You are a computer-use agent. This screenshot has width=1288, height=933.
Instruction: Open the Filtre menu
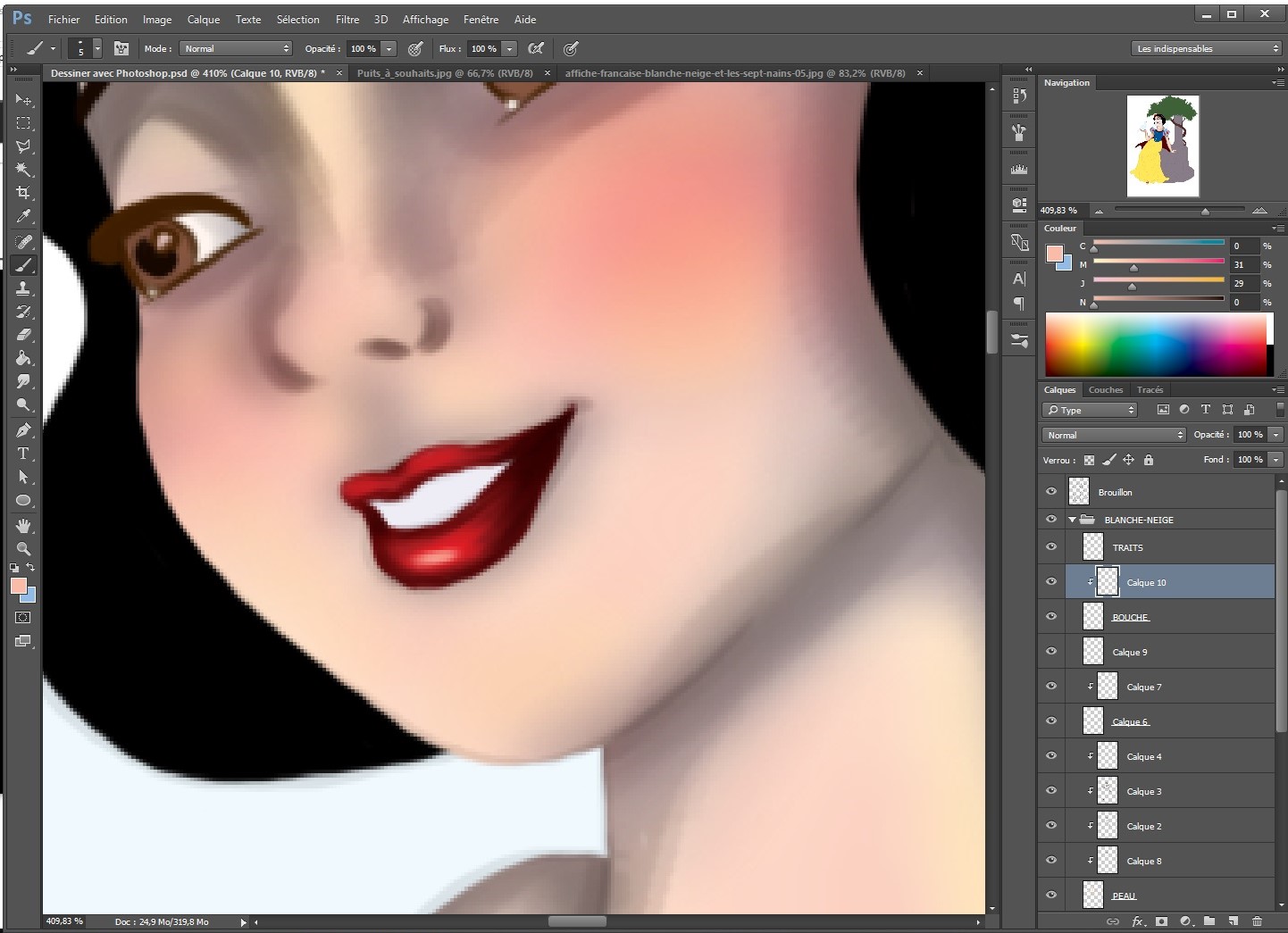347,19
